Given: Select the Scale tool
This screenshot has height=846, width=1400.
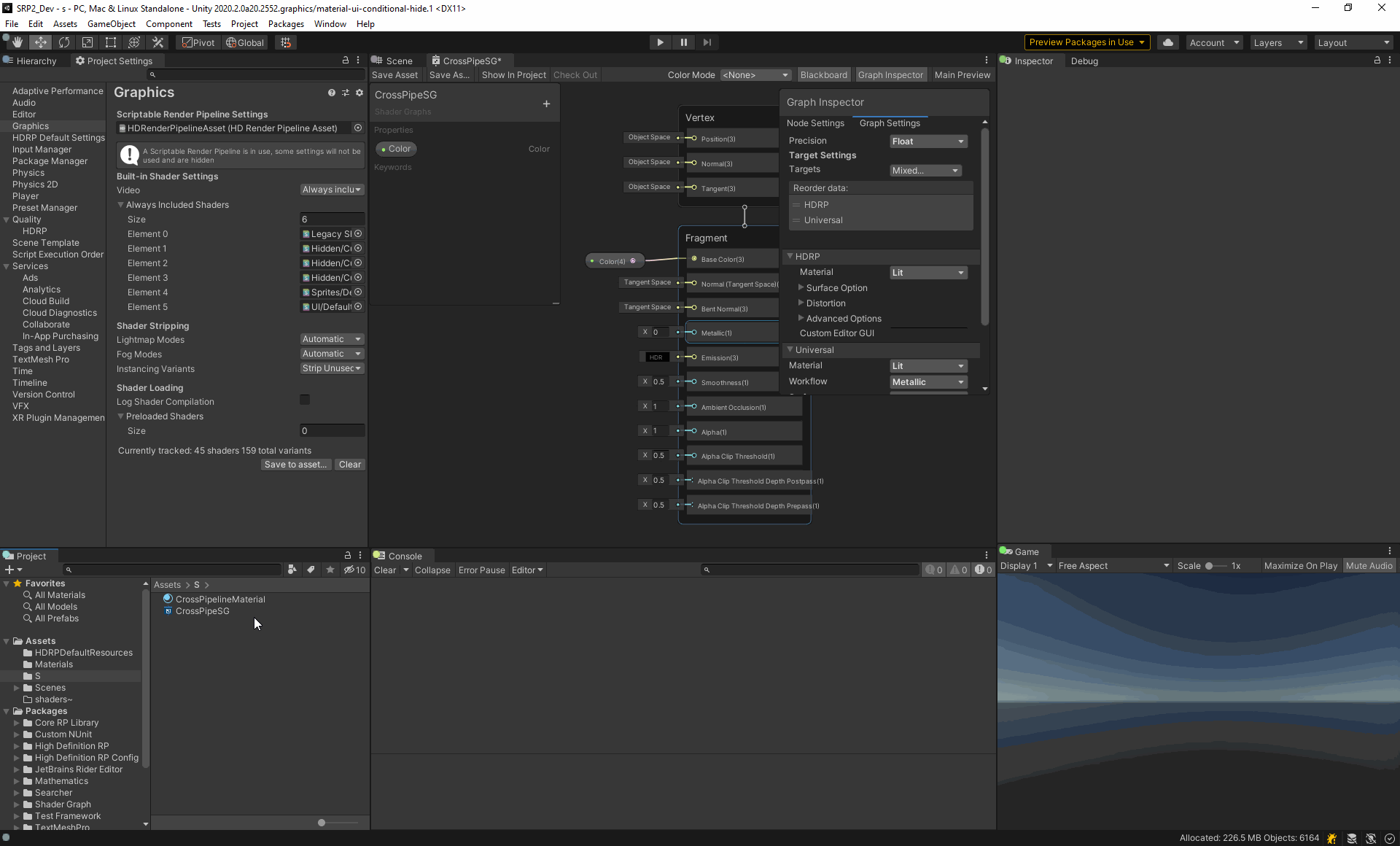Looking at the screenshot, I should click(87, 42).
